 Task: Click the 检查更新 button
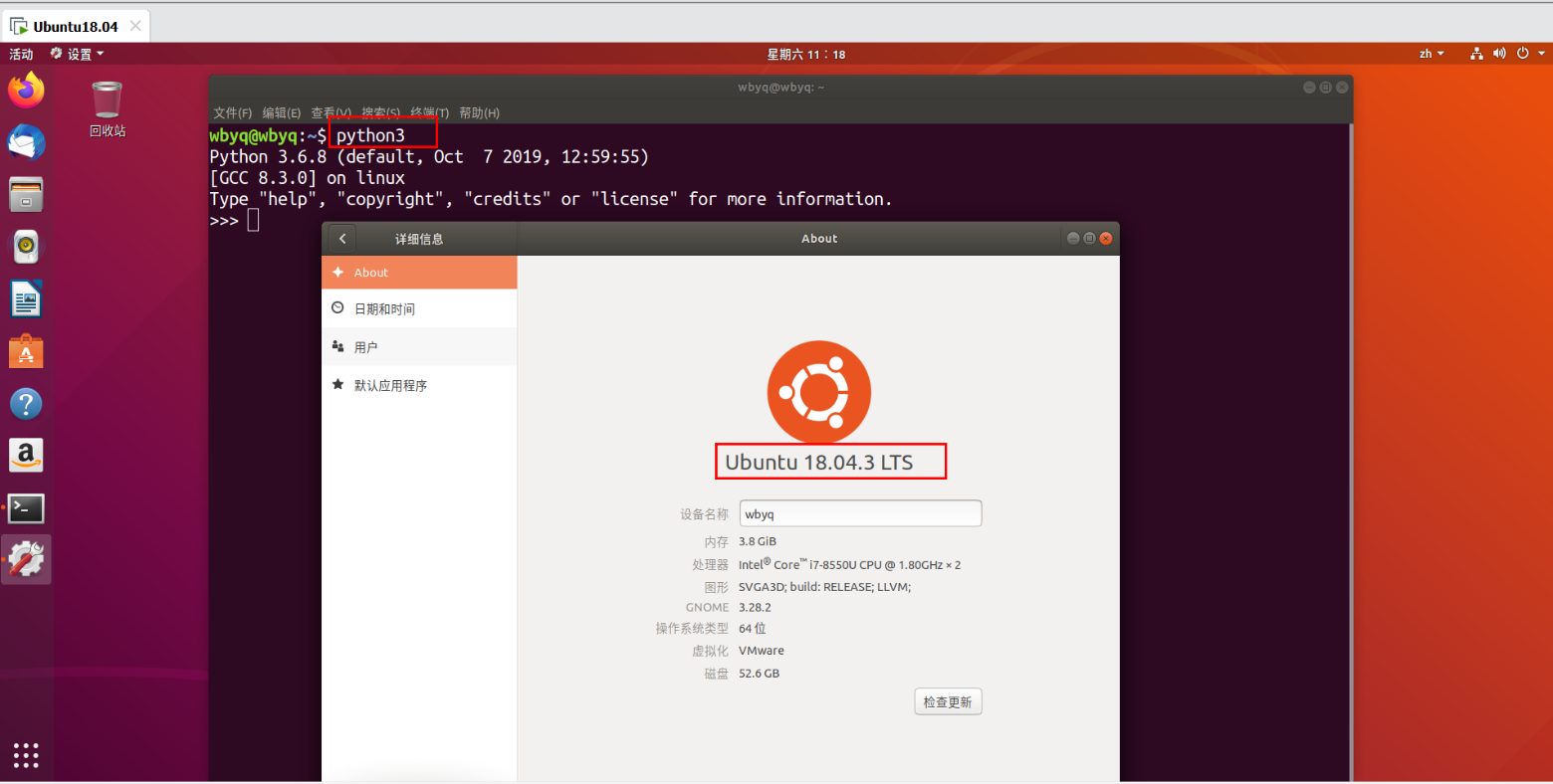coord(948,701)
